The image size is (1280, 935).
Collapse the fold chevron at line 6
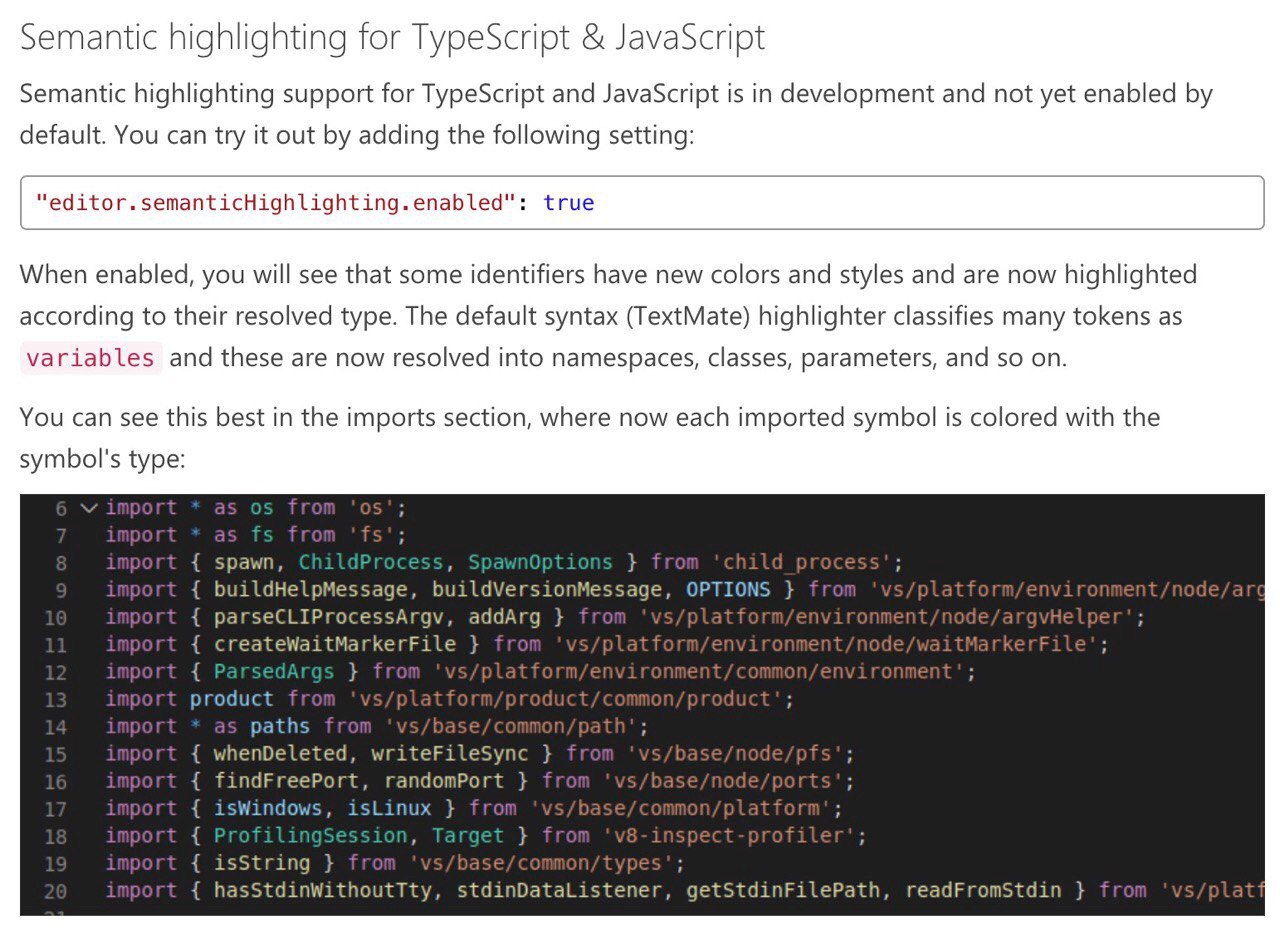pos(89,508)
